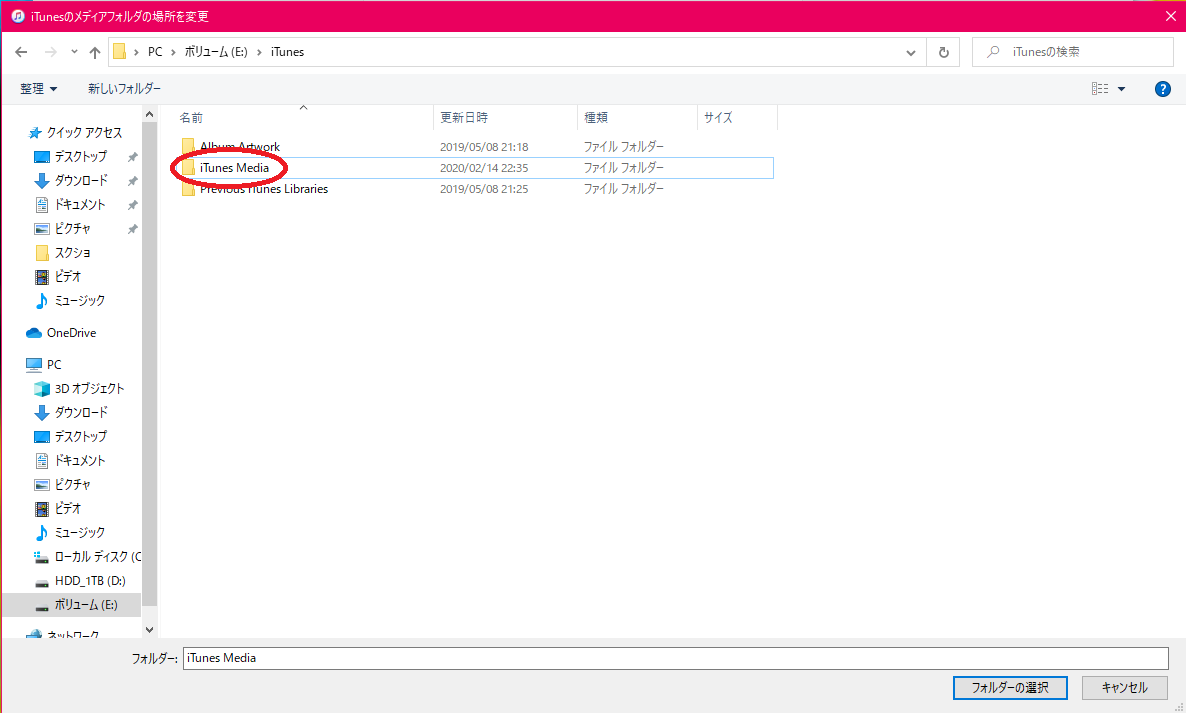Viewport: 1186px width, 713px height.
Task: Open help with blue question mark
Action: (1163, 89)
